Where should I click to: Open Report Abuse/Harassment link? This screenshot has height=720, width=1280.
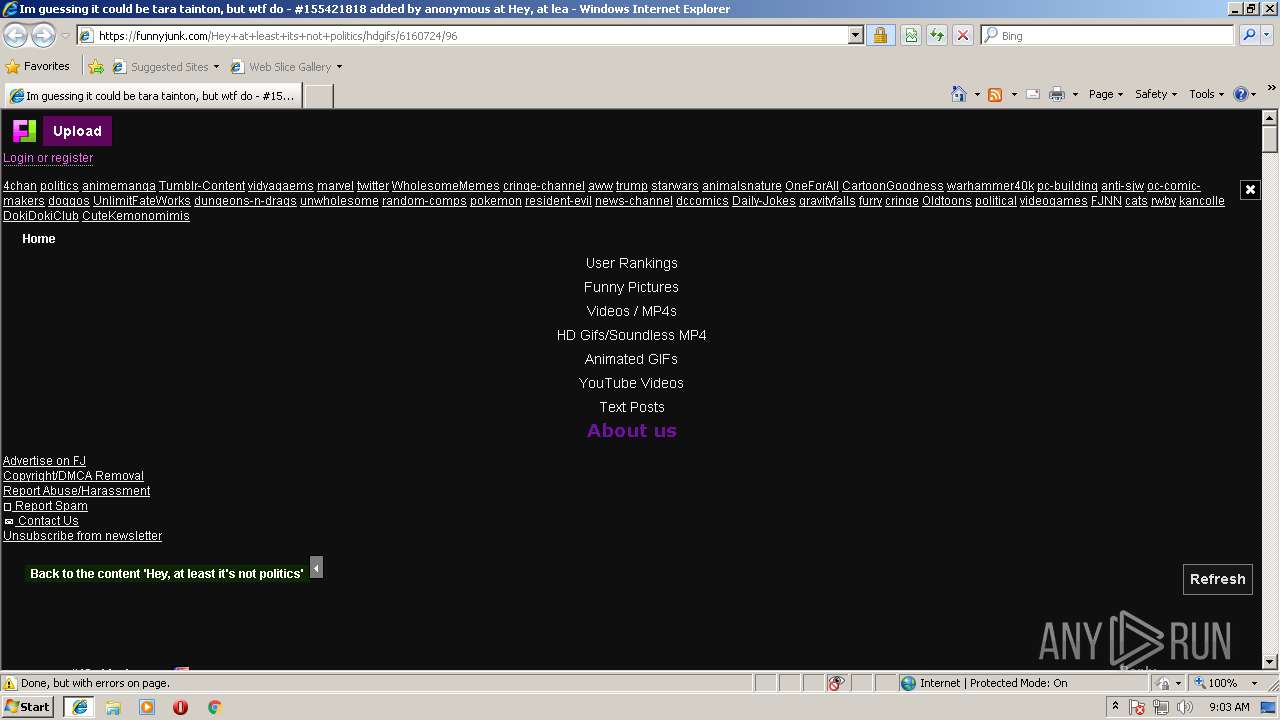pos(76,491)
